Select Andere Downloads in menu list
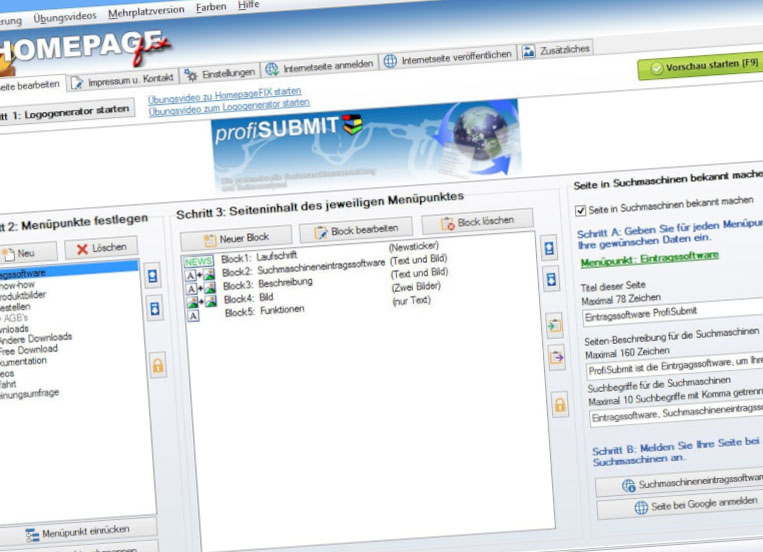 (35, 338)
